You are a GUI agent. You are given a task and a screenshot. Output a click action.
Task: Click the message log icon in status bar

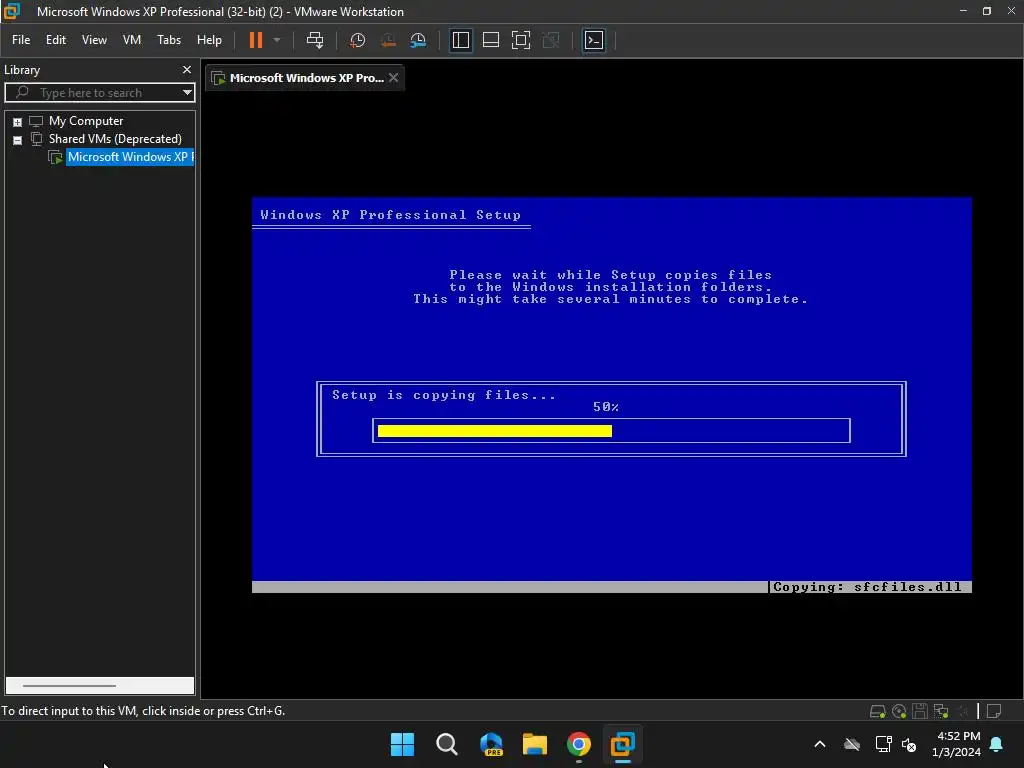993,711
